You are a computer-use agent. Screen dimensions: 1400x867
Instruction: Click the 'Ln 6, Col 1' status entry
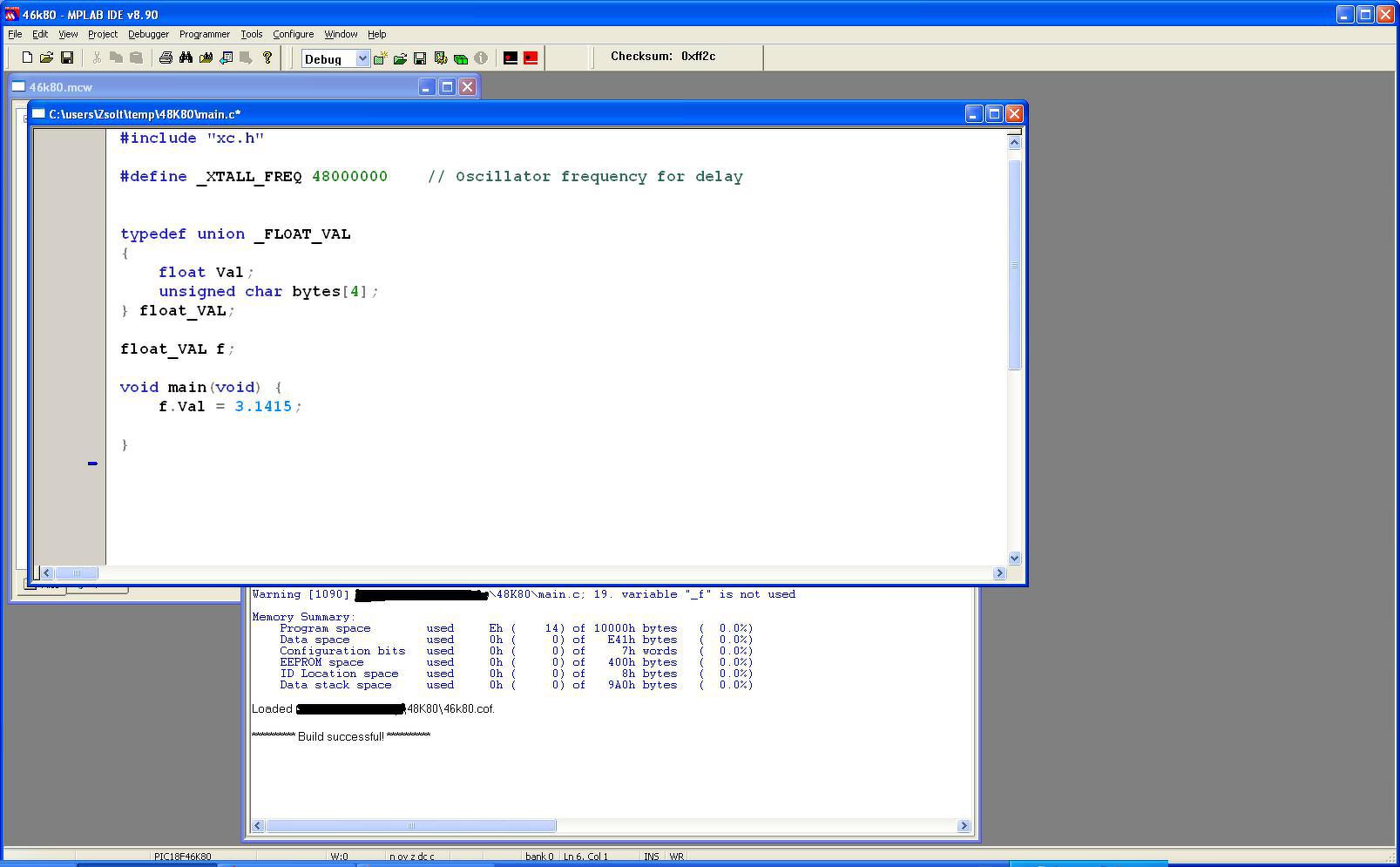(x=585, y=857)
